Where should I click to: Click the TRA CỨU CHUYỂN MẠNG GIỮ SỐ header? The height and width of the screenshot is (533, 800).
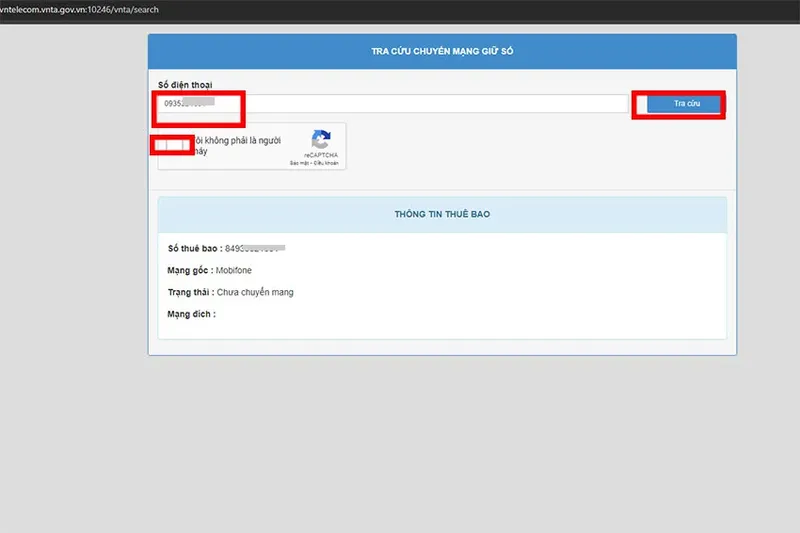pyautogui.click(x=442, y=50)
